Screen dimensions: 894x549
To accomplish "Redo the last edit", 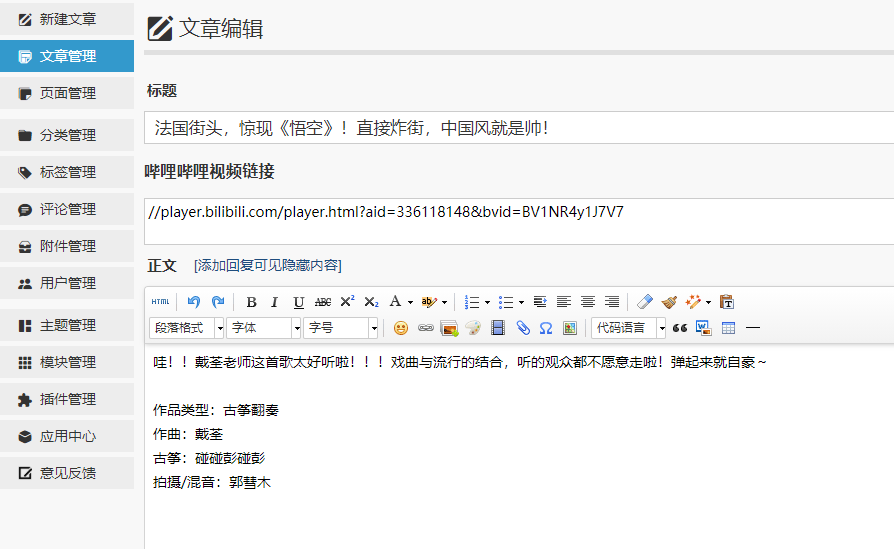I will (218, 302).
